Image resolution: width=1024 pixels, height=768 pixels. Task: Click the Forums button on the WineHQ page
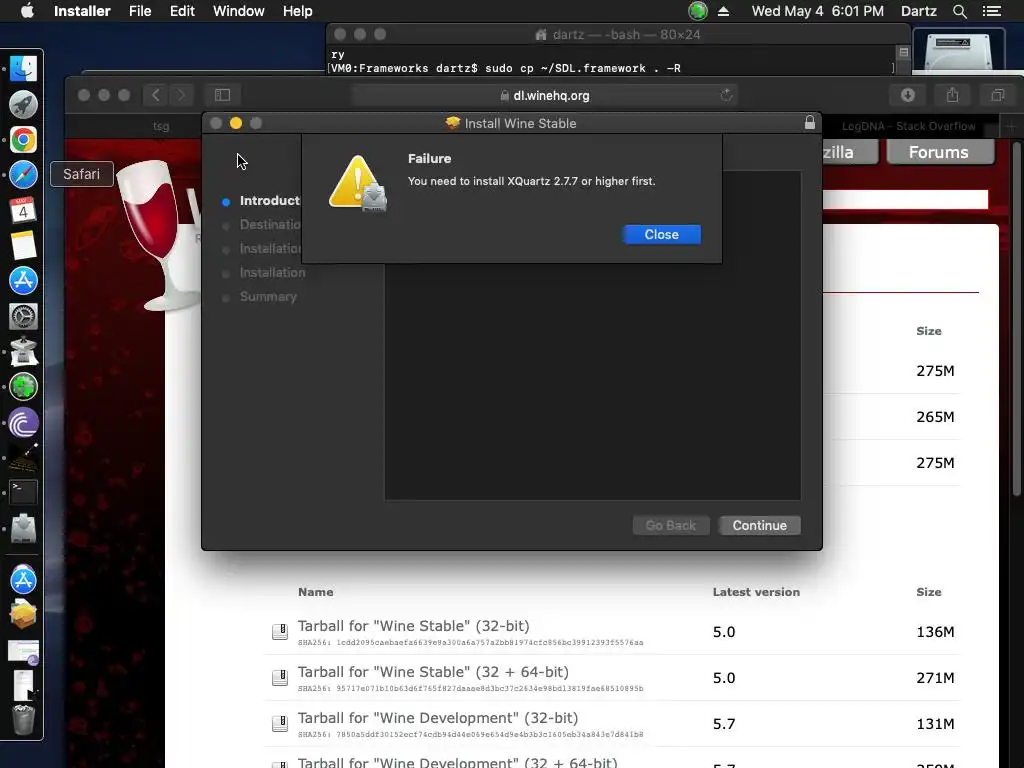click(939, 152)
